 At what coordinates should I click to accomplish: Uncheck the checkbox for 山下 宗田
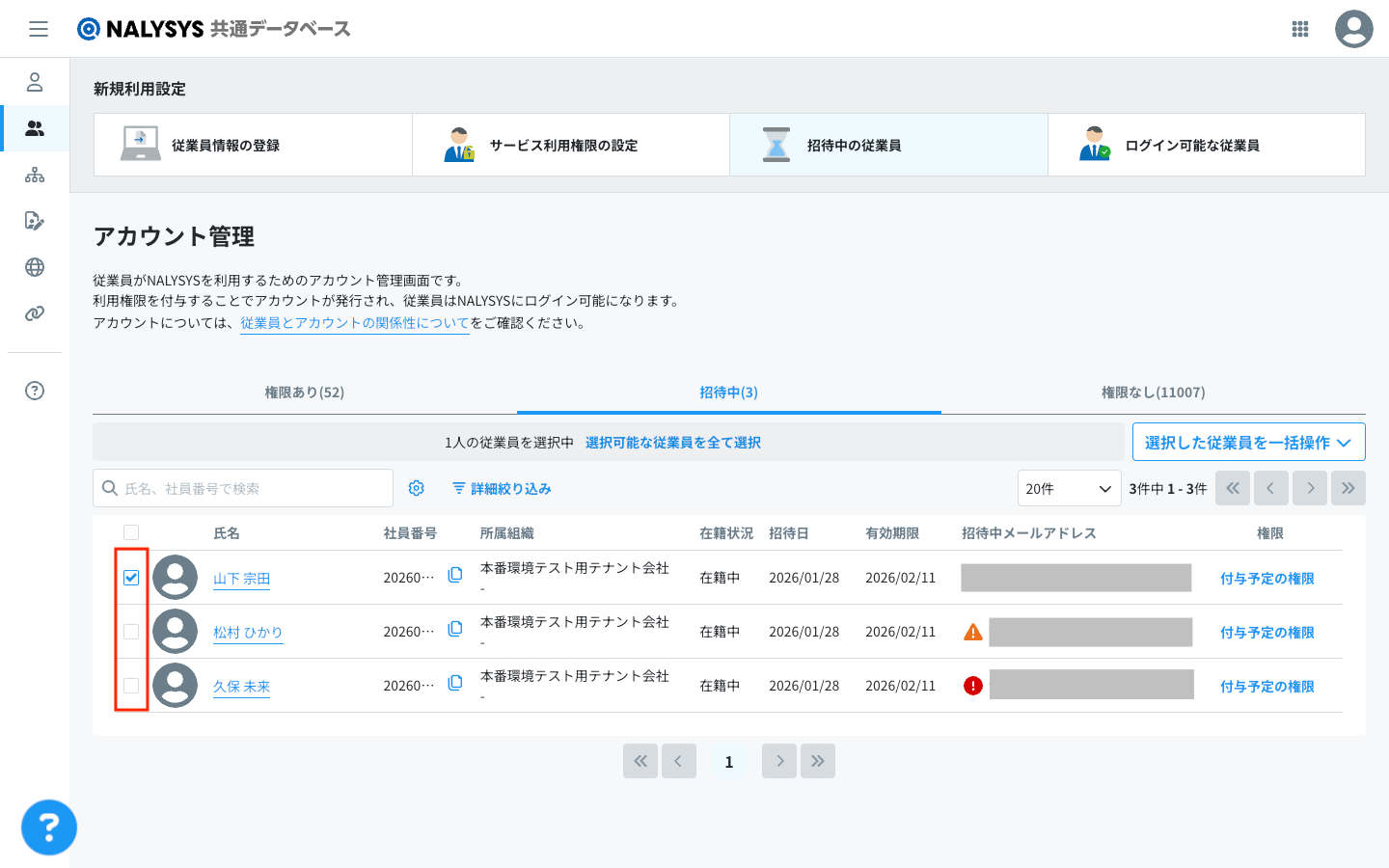tap(131, 578)
